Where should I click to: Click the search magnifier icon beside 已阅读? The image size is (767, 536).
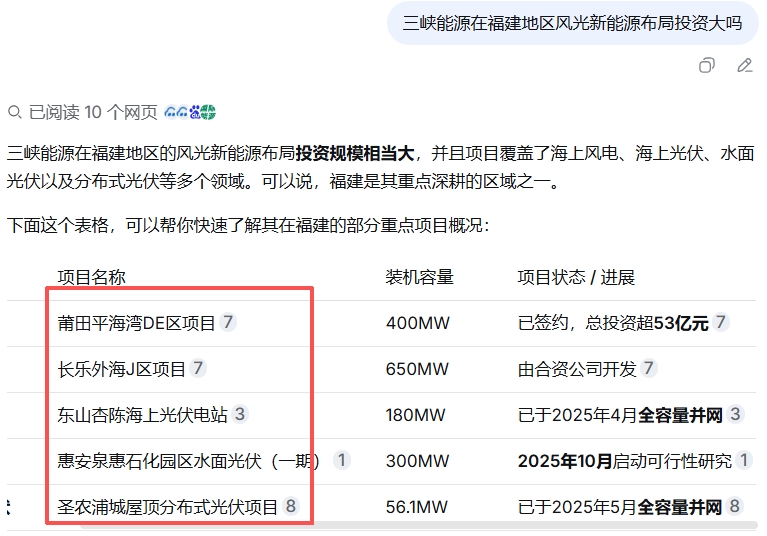pos(15,112)
